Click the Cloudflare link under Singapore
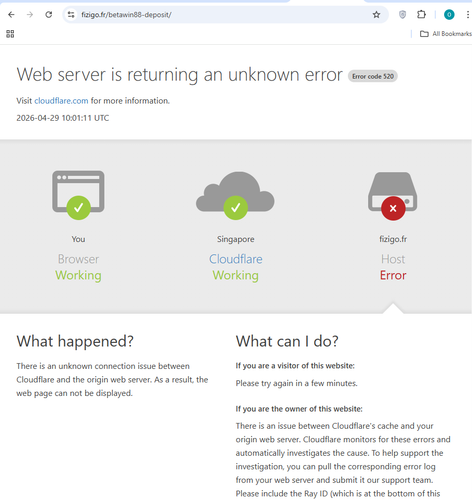 [x=236, y=259]
